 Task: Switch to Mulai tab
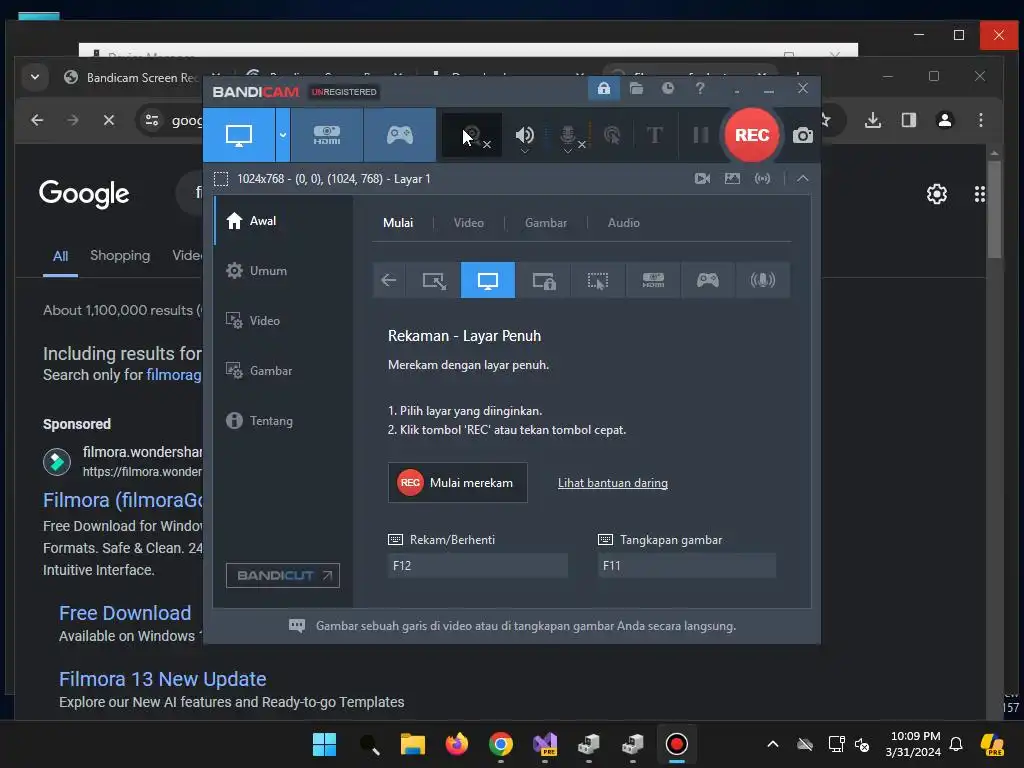(x=398, y=223)
